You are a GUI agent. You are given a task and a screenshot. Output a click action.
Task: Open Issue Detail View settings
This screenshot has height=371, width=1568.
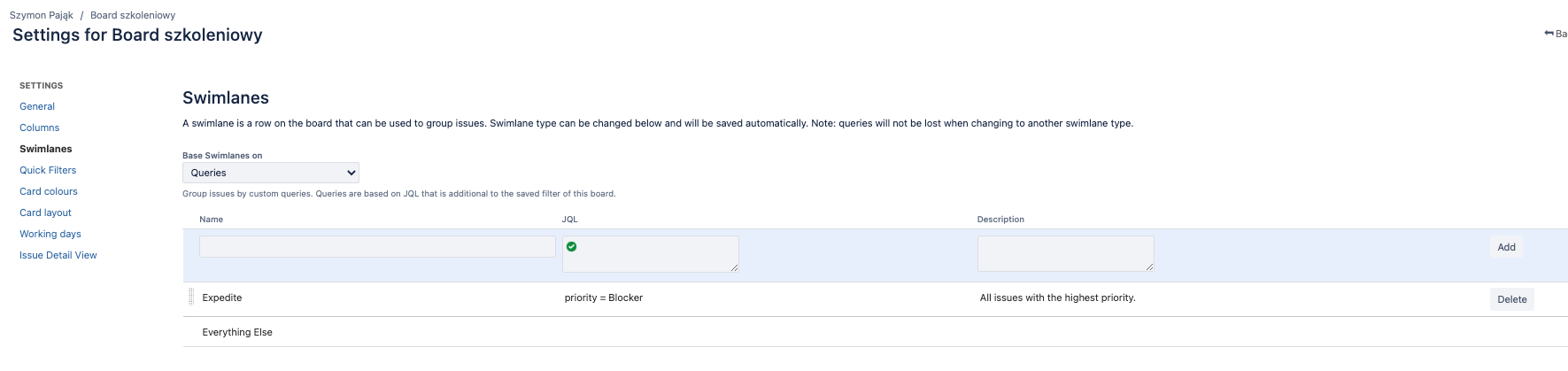[x=58, y=255]
